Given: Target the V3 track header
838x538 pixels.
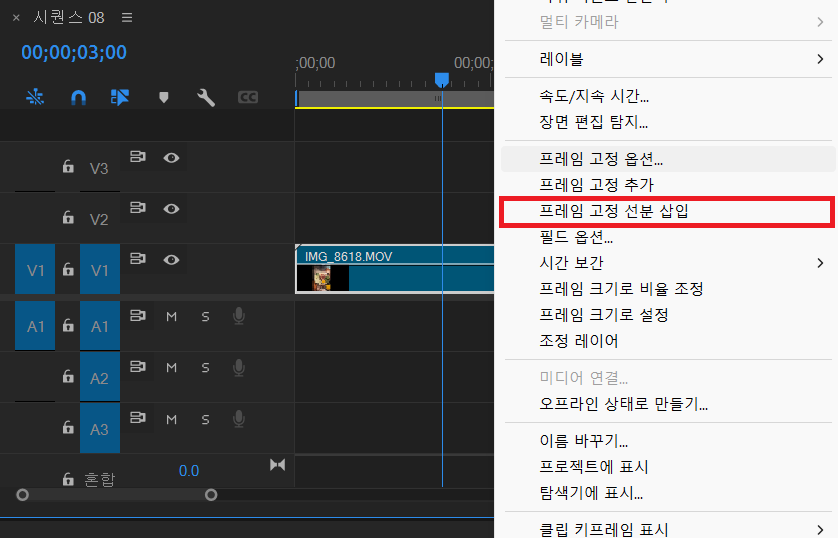Looking at the screenshot, I should coord(99,168).
